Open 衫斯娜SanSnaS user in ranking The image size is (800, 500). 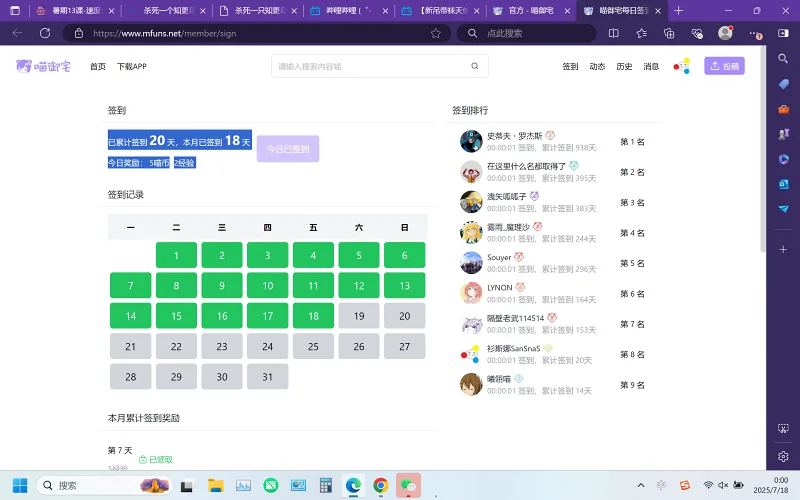pos(513,348)
